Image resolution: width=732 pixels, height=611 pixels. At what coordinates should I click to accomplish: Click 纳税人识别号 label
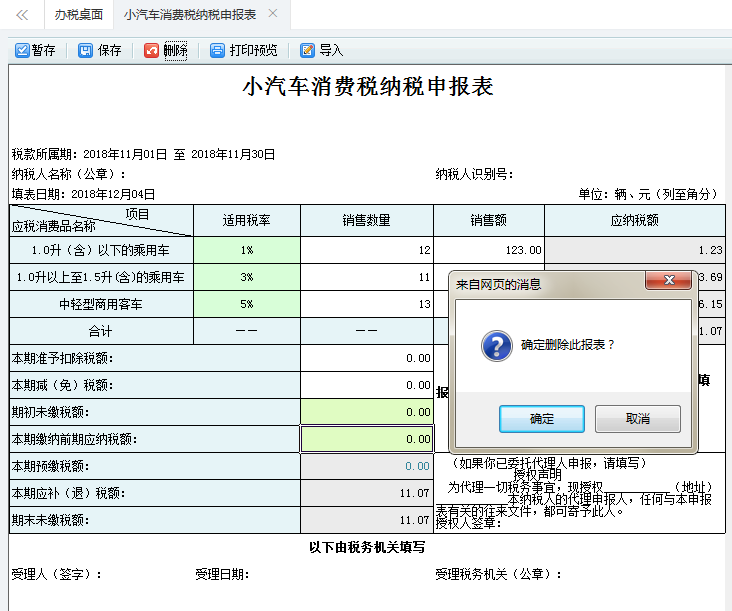(x=474, y=174)
